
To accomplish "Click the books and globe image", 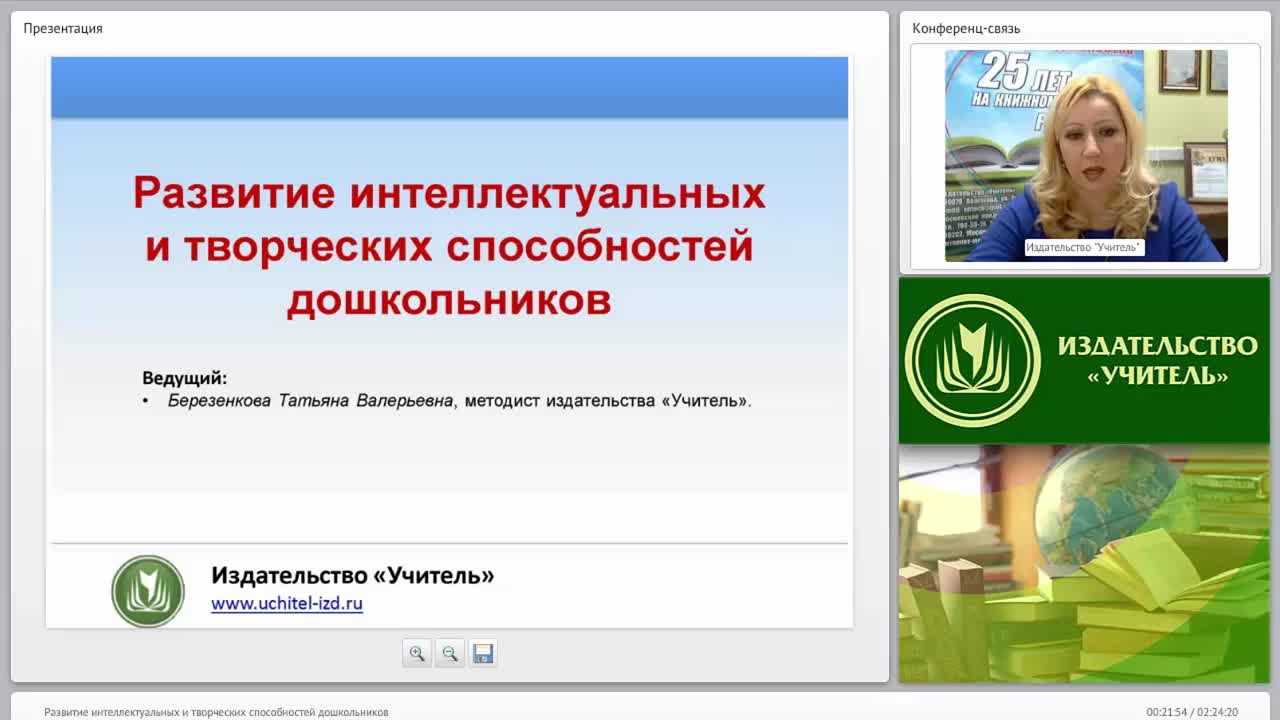I will tap(1084, 563).
